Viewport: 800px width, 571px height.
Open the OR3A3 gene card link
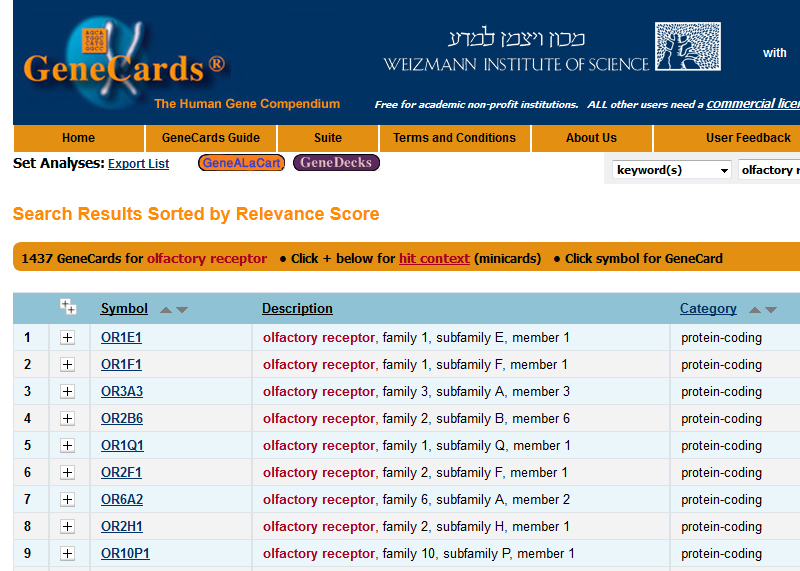tap(122, 392)
